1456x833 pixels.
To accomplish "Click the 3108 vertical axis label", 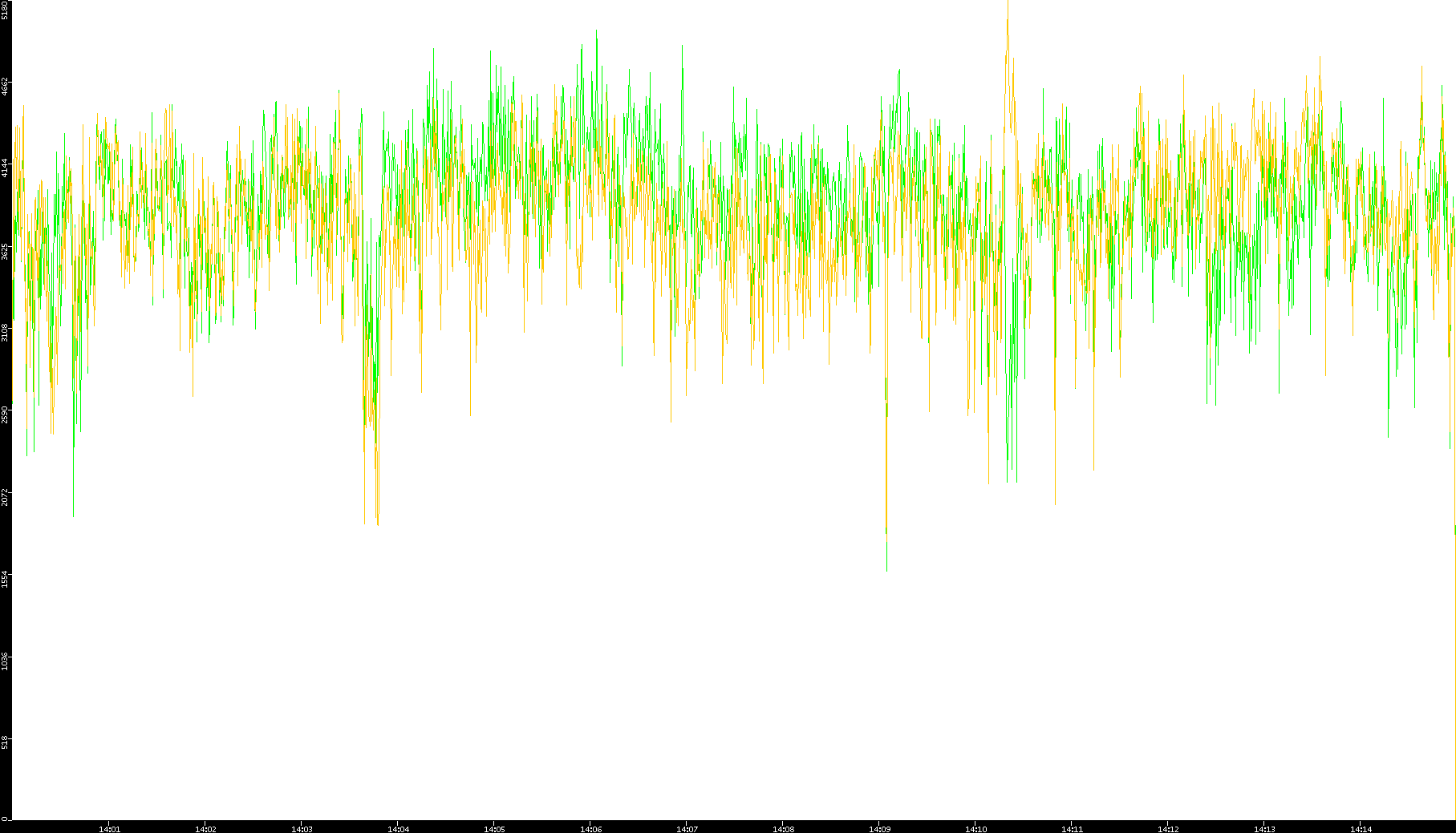I will (5, 332).
